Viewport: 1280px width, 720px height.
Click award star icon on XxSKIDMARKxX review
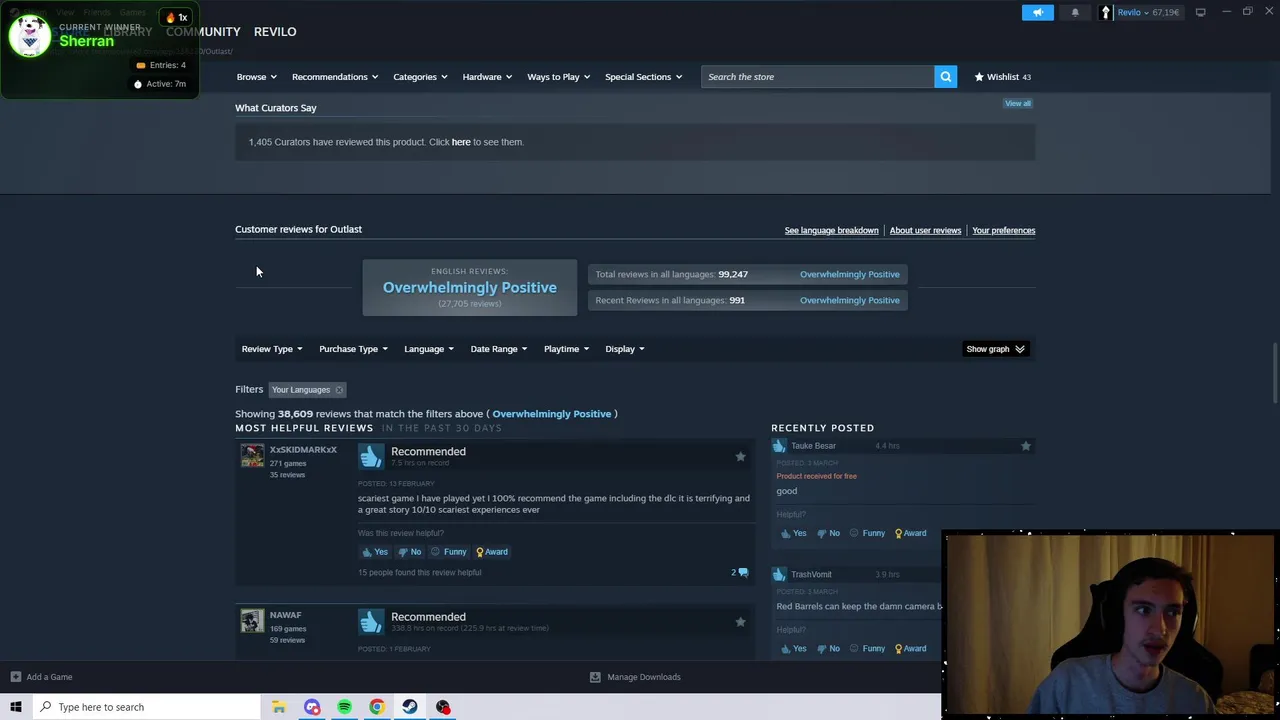[740, 457]
